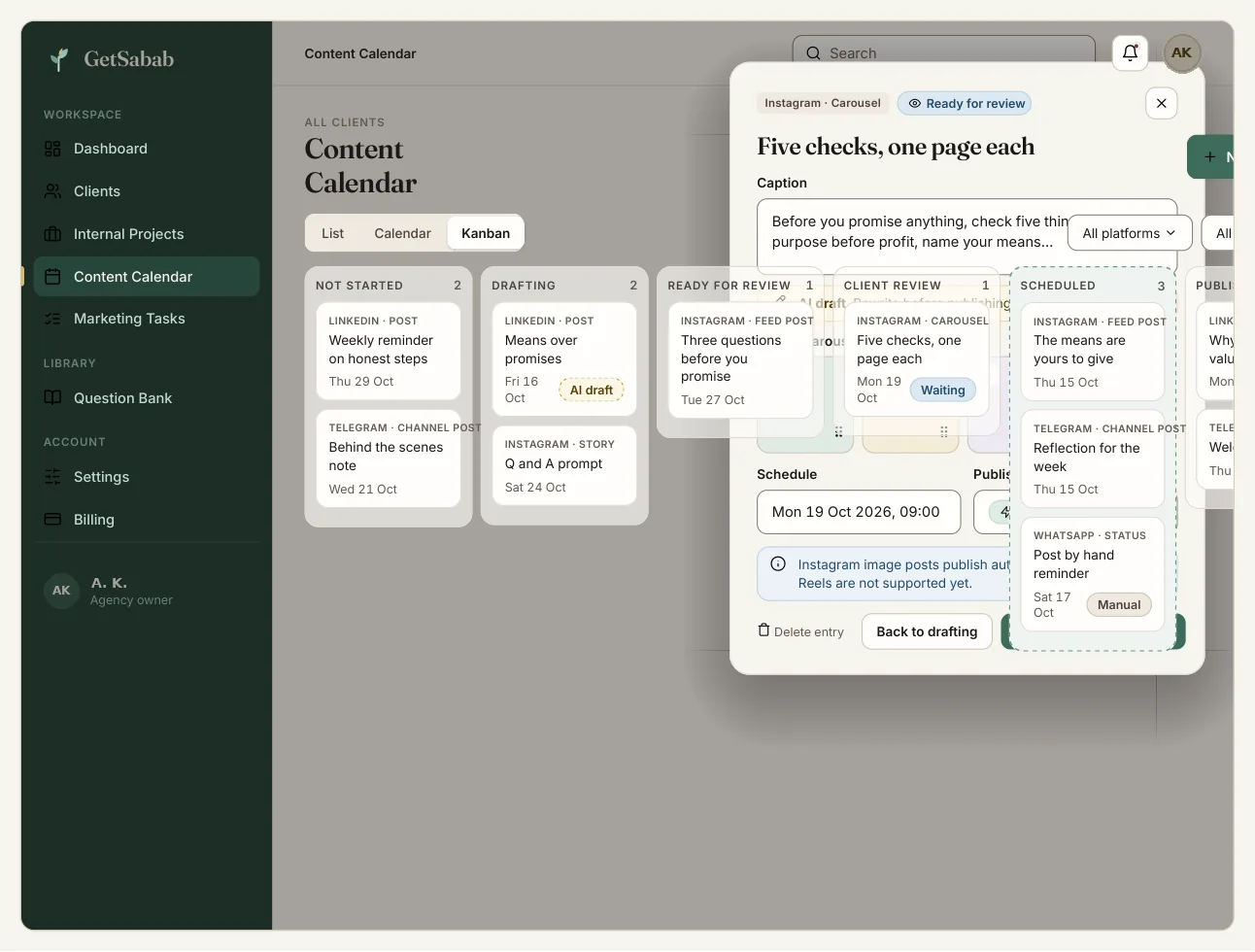This screenshot has width=1255, height=952.
Task: Click the Clients people icon
Action: pyautogui.click(x=52, y=191)
